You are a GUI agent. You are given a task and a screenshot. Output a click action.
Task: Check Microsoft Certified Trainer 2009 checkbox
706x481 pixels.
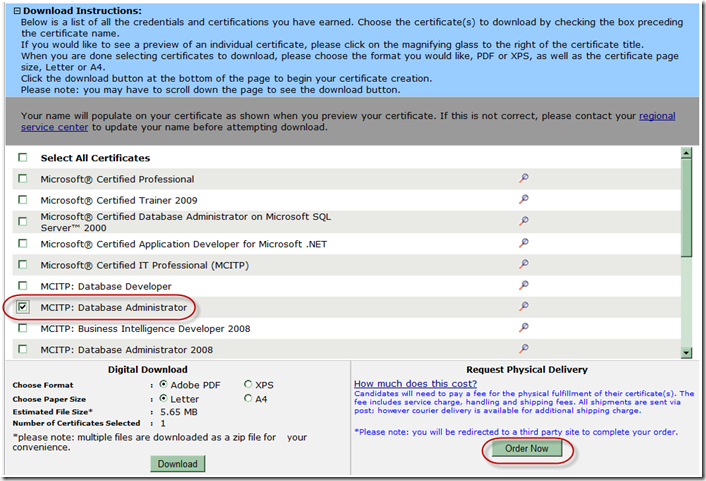[23, 200]
